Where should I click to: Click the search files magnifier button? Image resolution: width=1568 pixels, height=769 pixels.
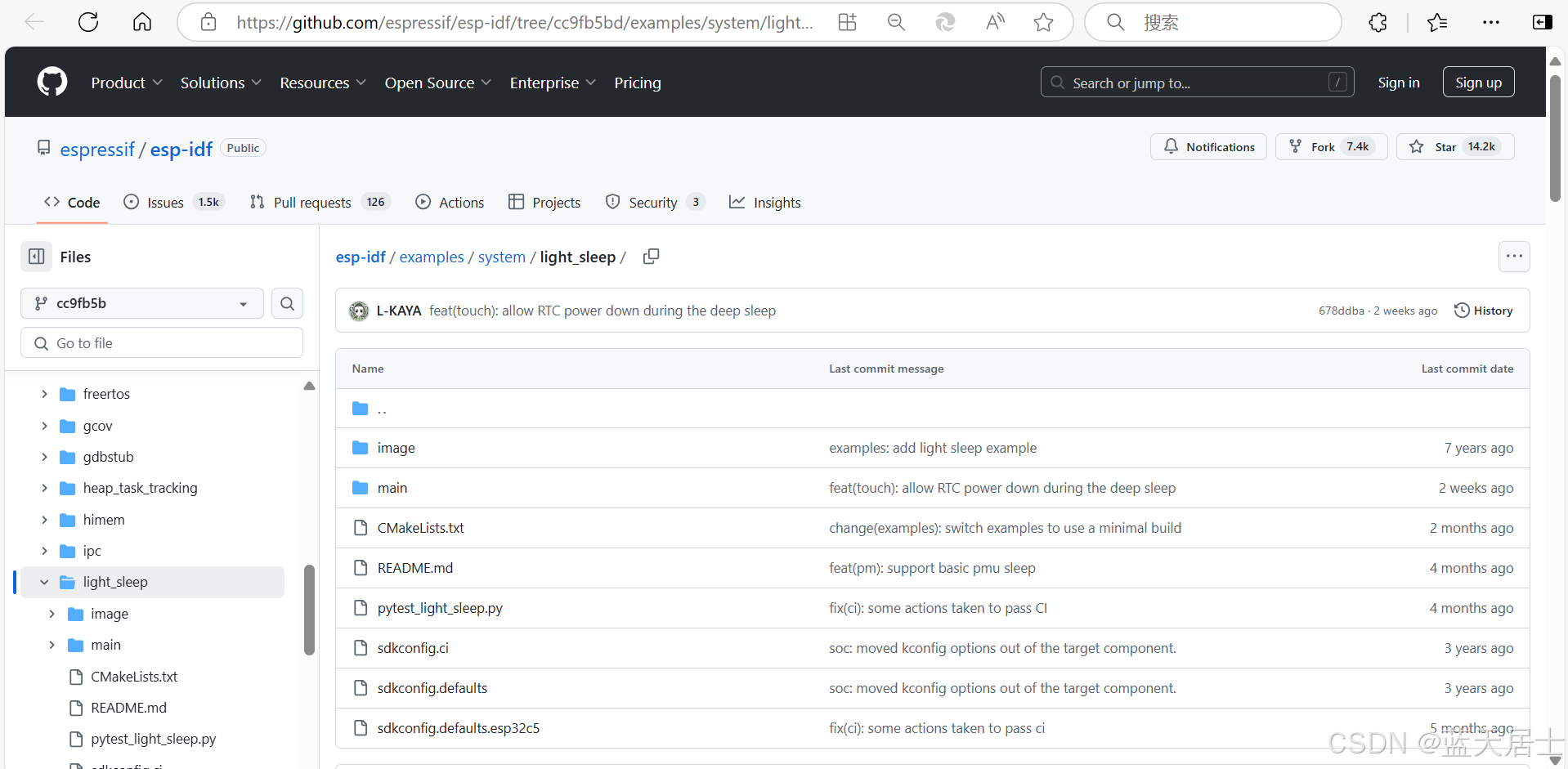coord(287,303)
